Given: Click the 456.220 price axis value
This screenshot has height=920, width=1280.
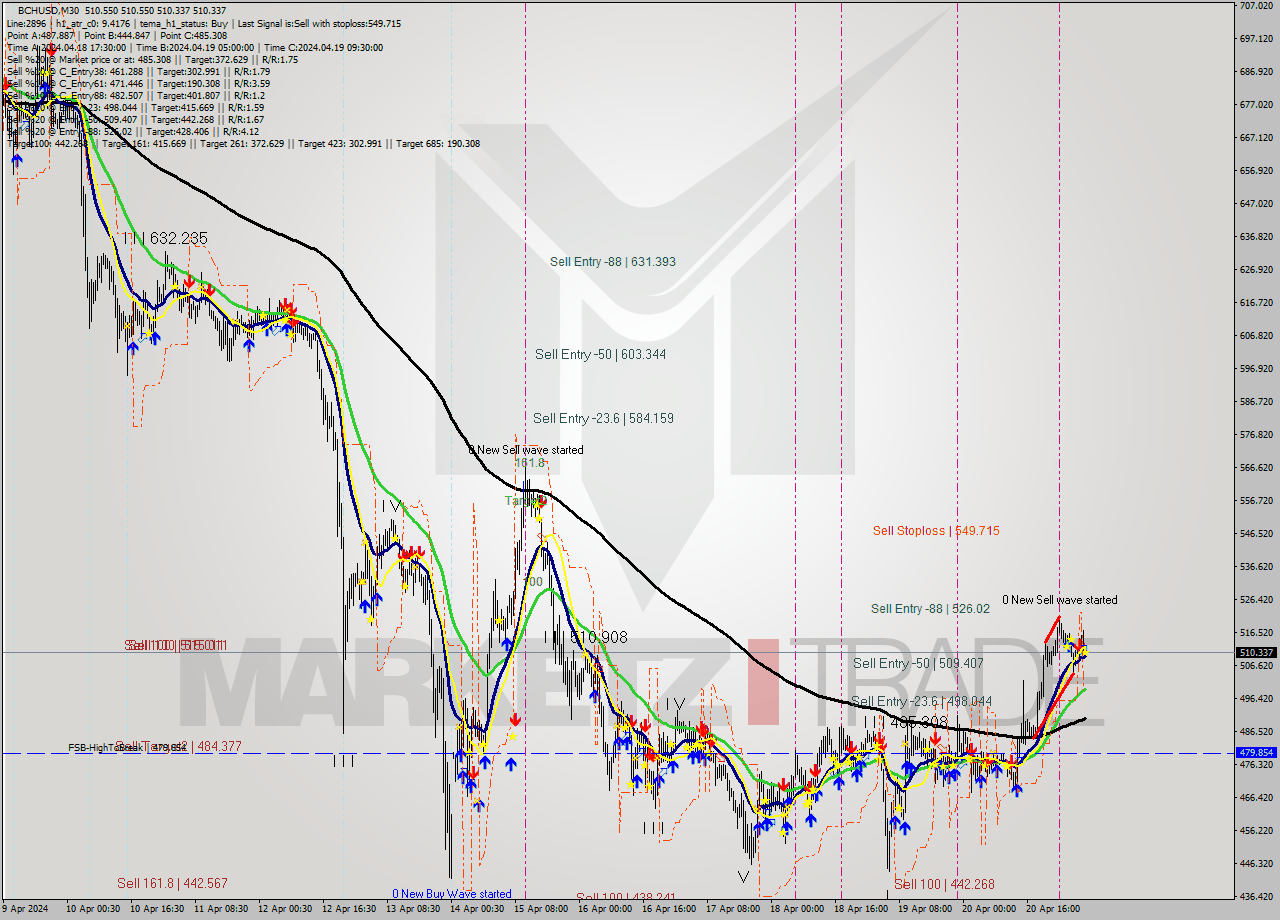Looking at the screenshot, I should 1255,831.
